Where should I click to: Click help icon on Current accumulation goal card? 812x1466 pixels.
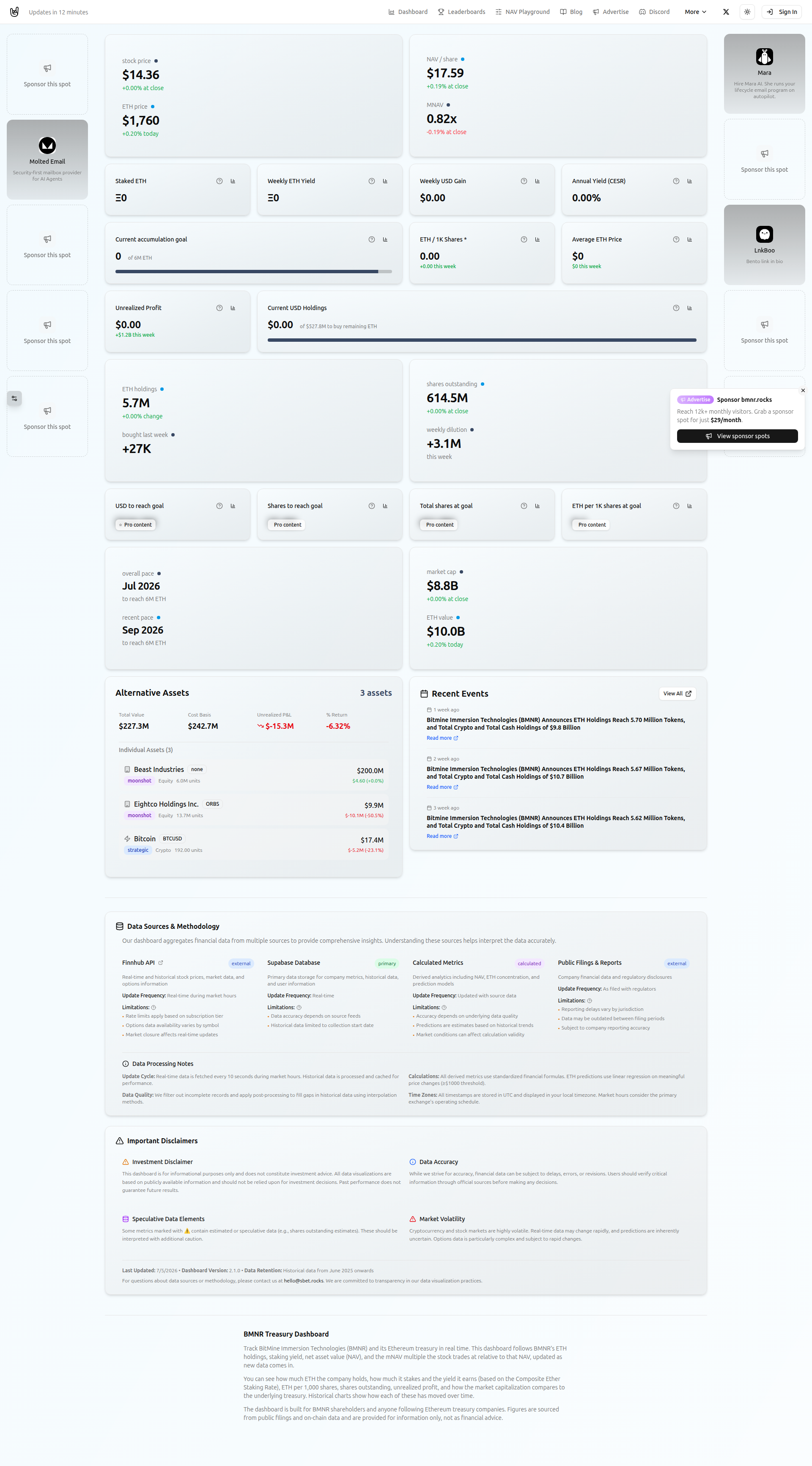pyautogui.click(x=372, y=239)
